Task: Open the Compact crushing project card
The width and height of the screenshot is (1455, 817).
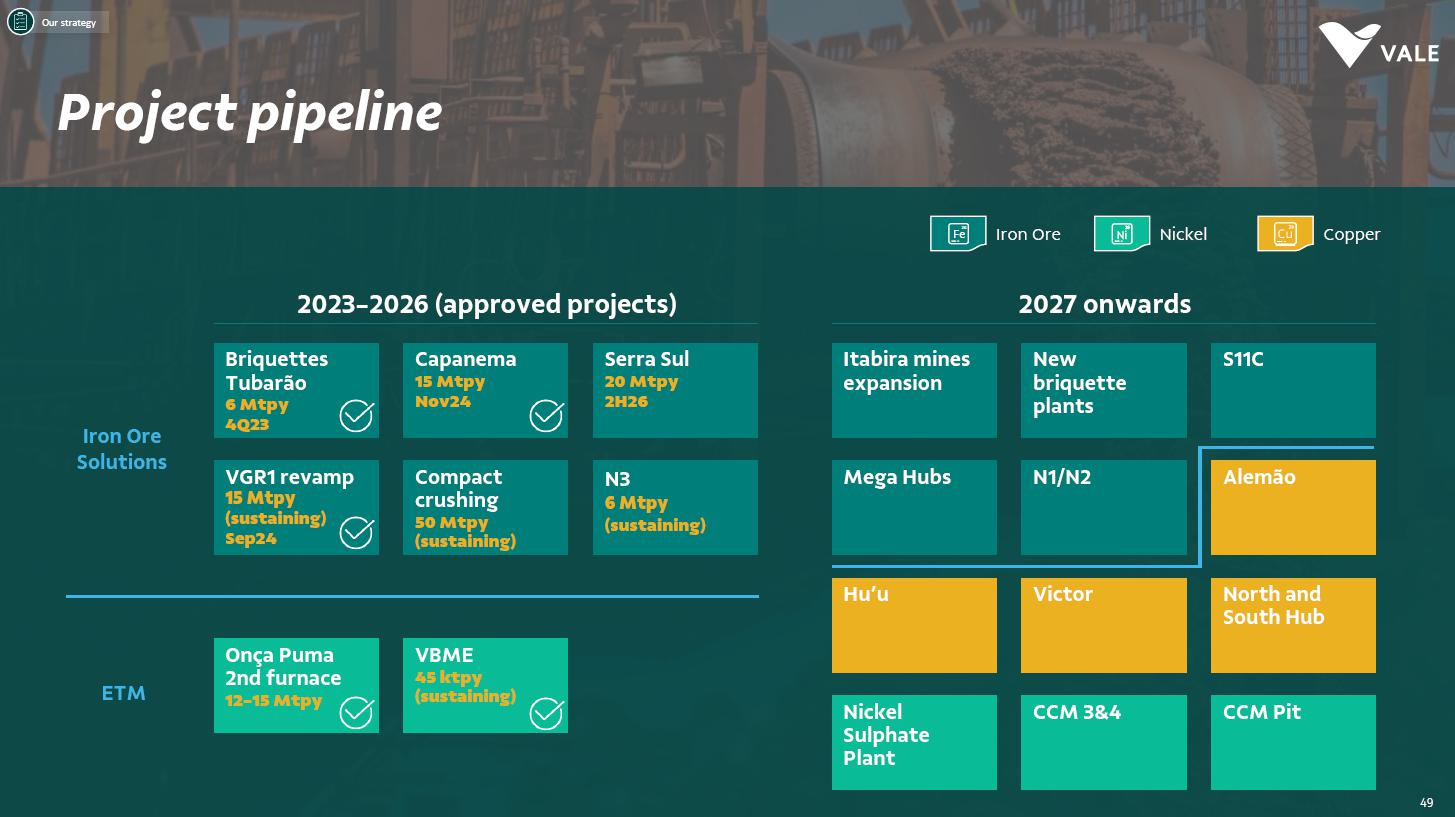Action: 485,507
